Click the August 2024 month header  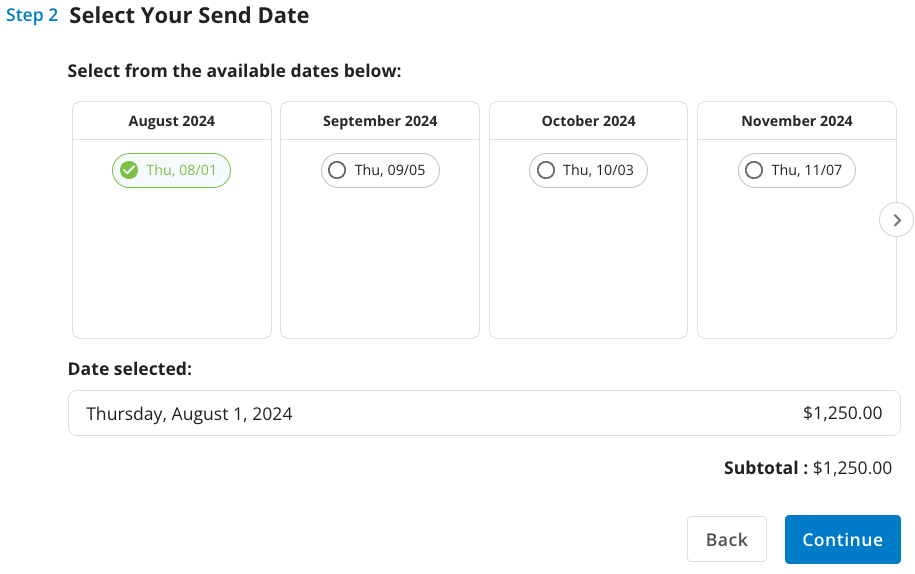172,121
